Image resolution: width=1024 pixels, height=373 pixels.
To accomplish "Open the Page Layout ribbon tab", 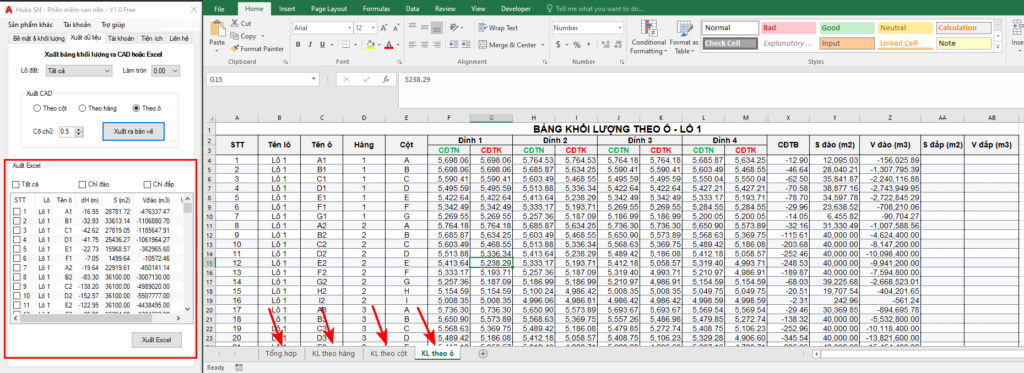I will coord(329,9).
